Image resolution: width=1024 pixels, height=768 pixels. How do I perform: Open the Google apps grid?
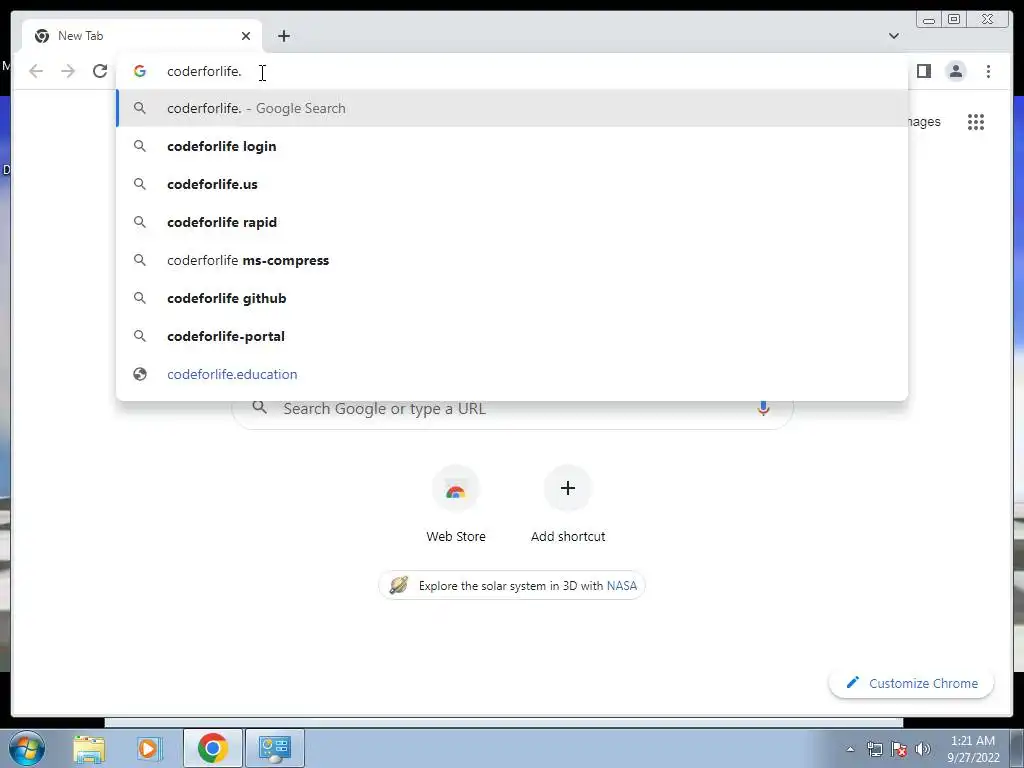click(x=976, y=122)
